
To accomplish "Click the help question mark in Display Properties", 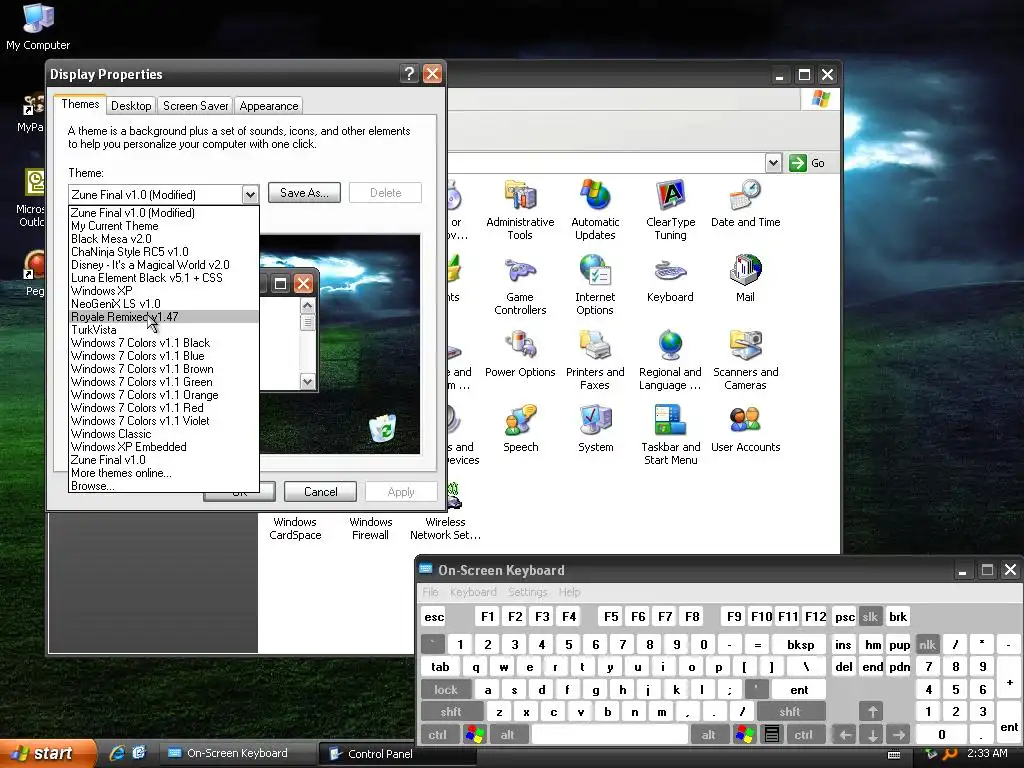I will [x=409, y=74].
